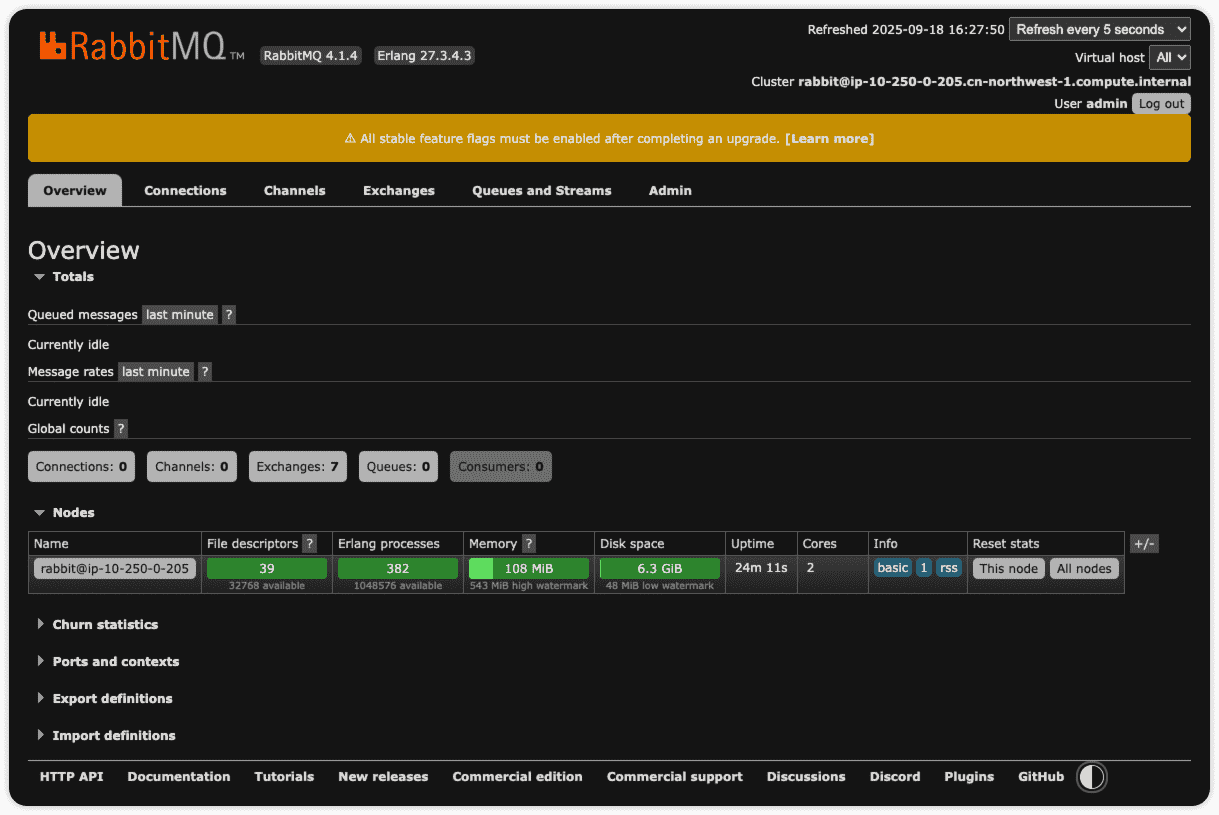Open the refresh interval dropdown
This screenshot has height=815, width=1219.
pyautogui.click(x=1100, y=30)
